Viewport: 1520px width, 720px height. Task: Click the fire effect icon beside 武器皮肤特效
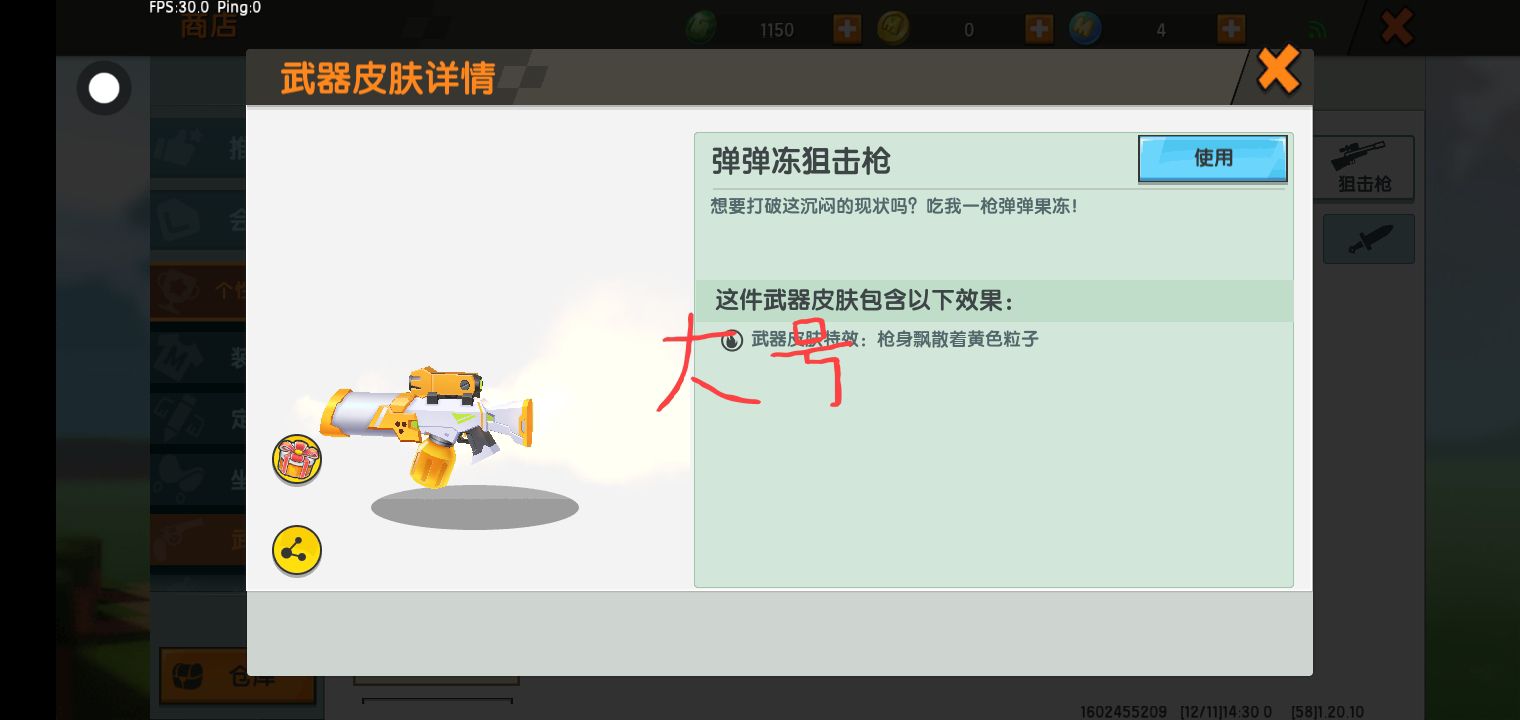(x=732, y=340)
